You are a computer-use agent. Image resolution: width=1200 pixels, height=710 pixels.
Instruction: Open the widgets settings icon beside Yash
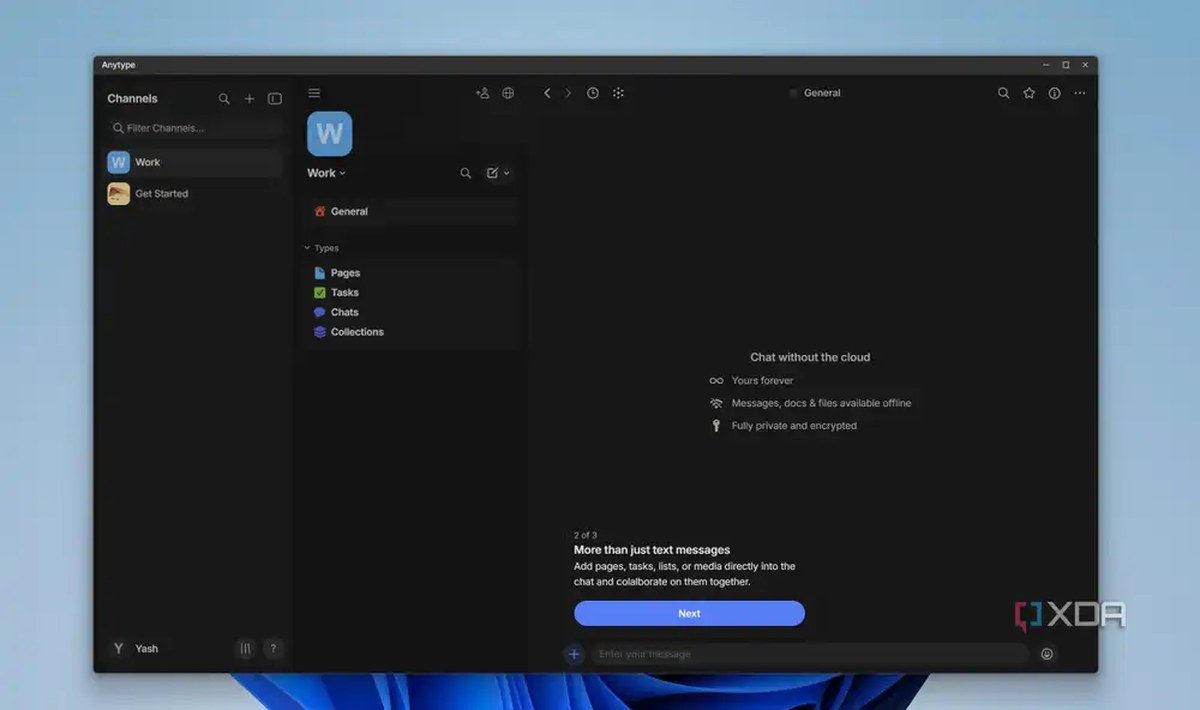pos(246,649)
